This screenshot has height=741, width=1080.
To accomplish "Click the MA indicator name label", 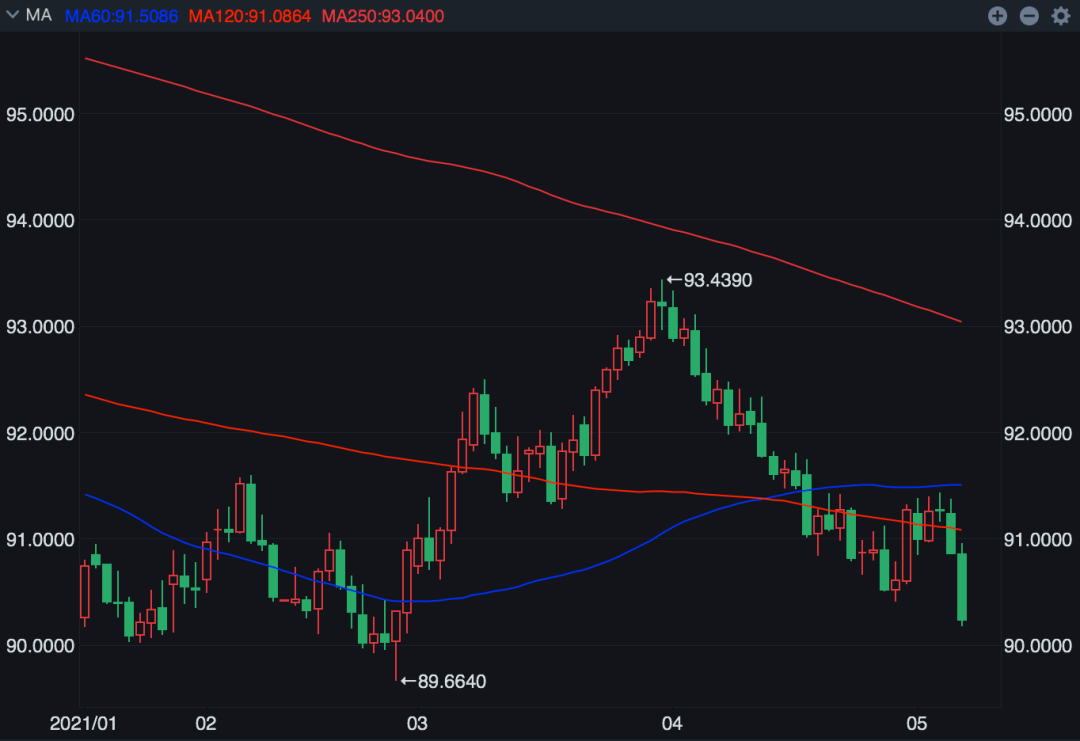I will [39, 15].
